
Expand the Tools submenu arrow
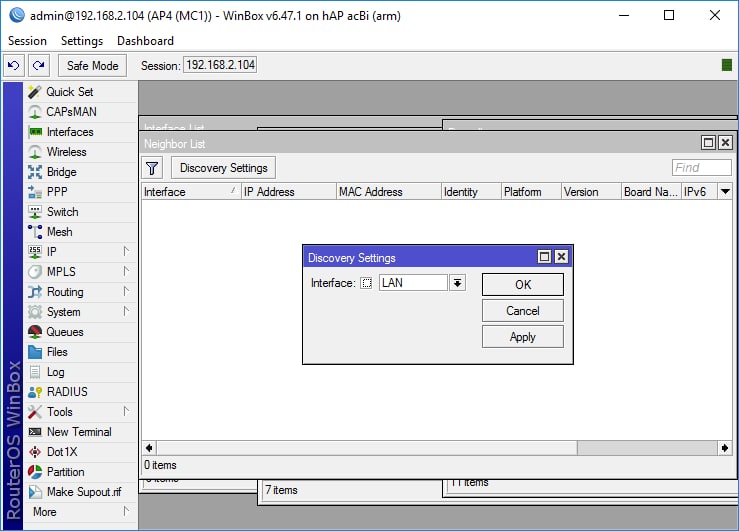pos(126,411)
